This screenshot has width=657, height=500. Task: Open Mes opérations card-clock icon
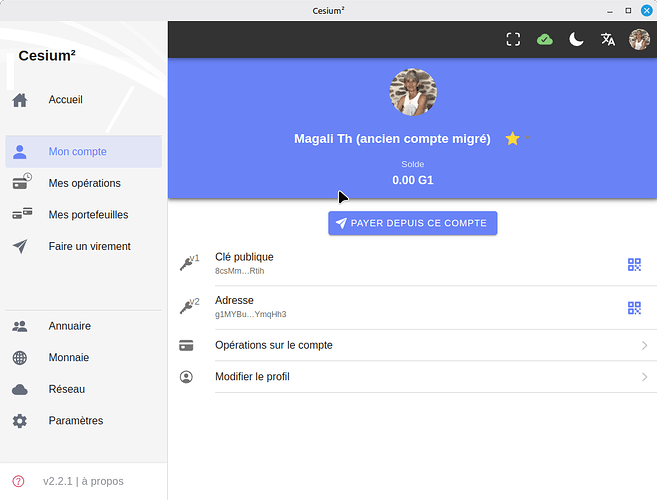22,181
